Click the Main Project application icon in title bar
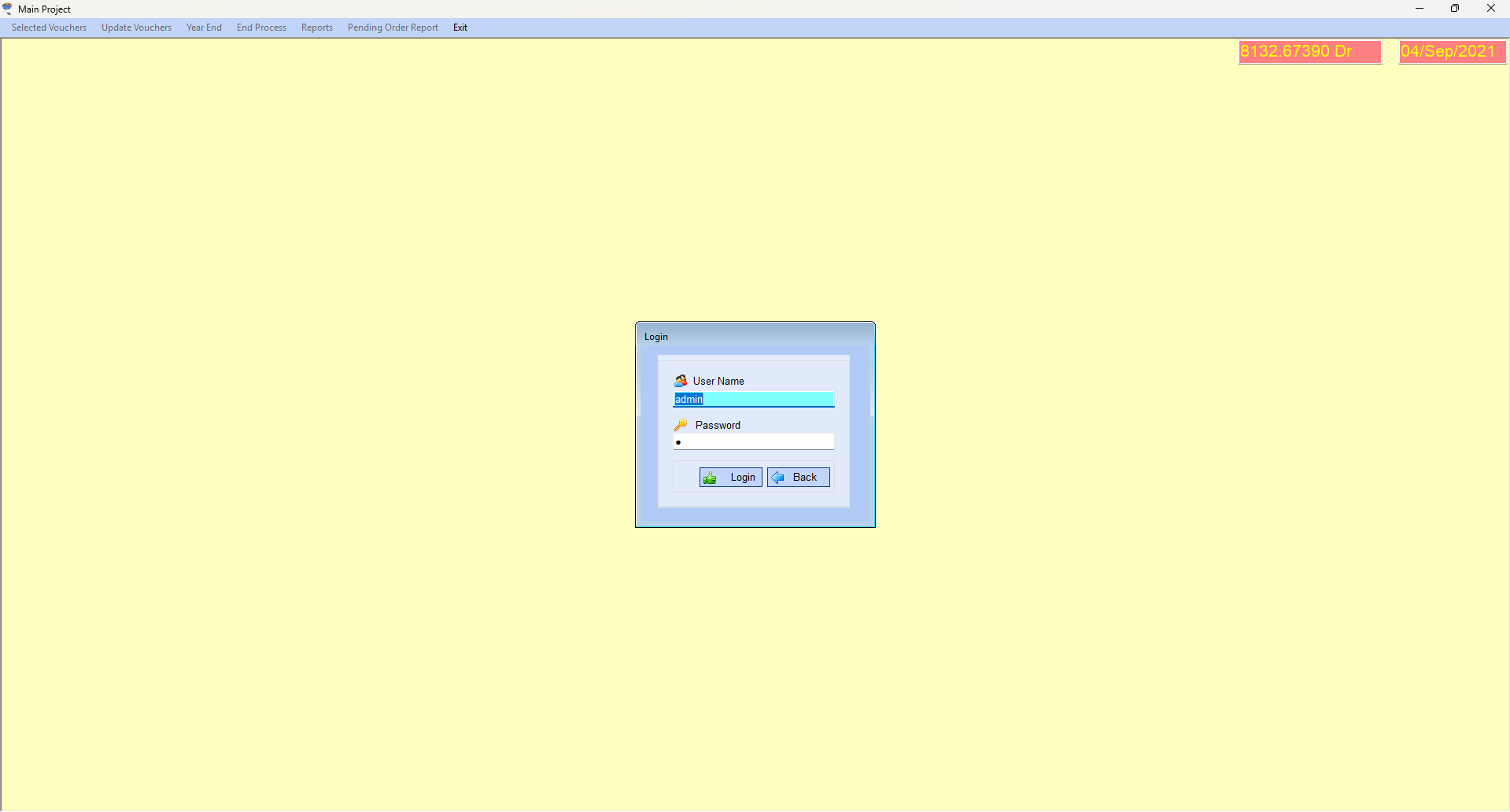 (x=8, y=9)
